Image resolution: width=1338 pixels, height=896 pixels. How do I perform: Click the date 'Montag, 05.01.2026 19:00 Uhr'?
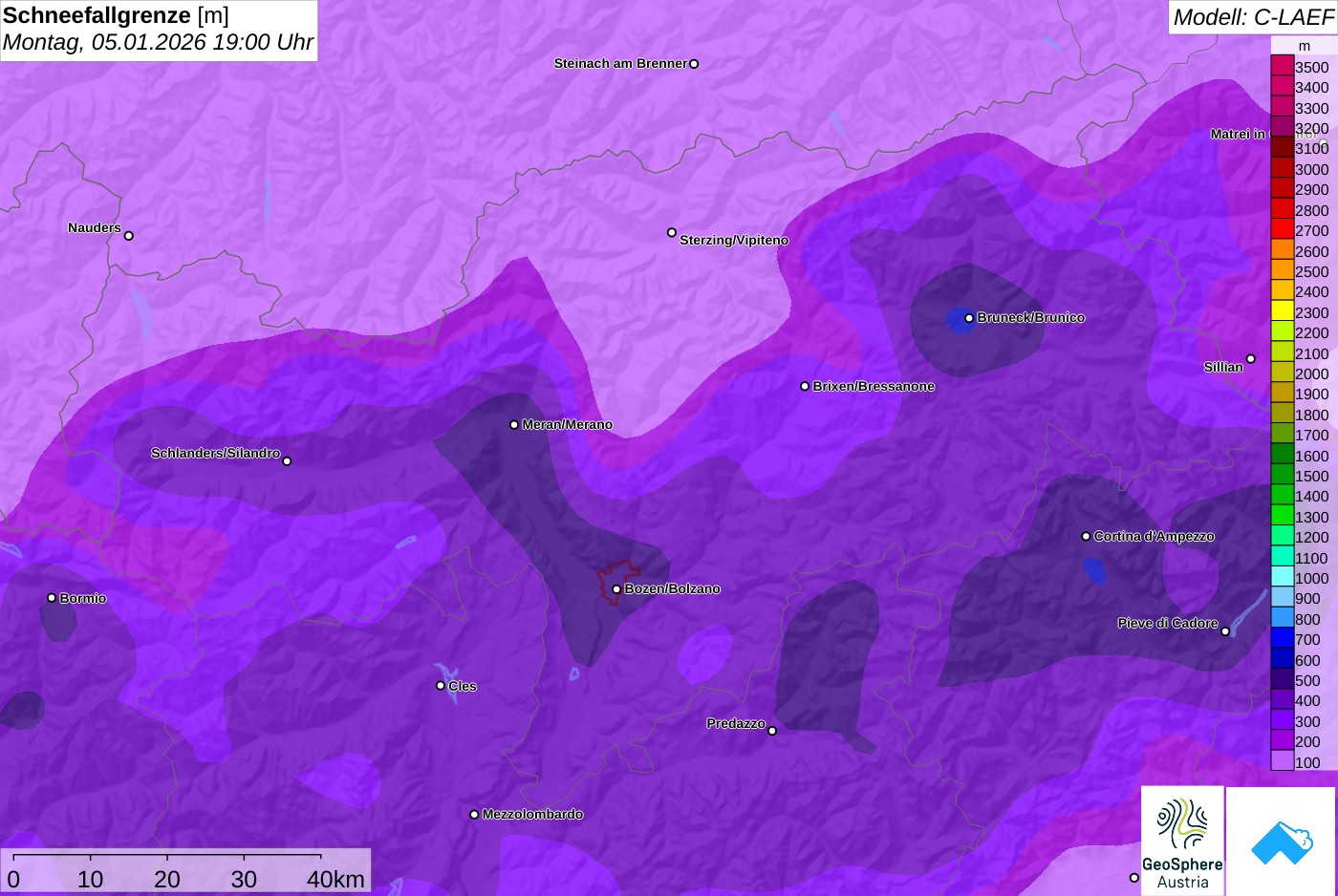pyautogui.click(x=159, y=43)
